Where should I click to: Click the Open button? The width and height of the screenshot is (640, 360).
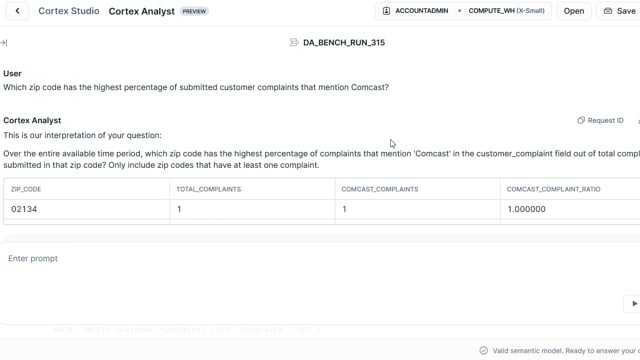[x=573, y=11]
